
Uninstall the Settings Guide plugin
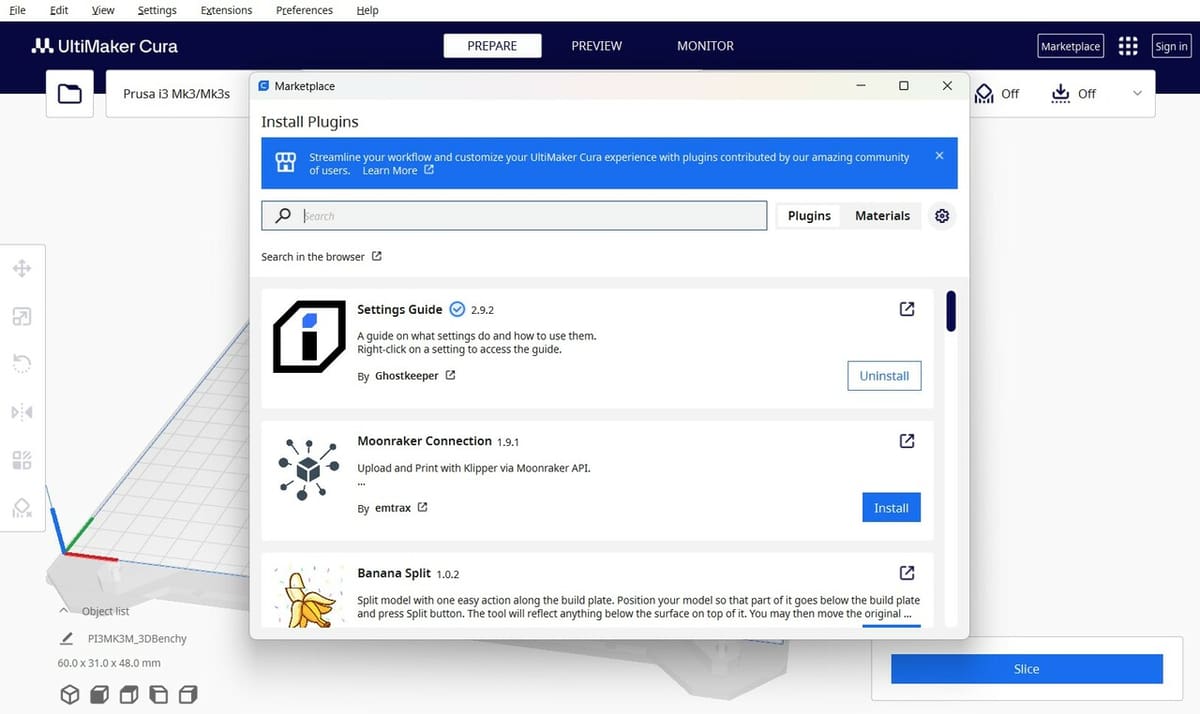(884, 376)
